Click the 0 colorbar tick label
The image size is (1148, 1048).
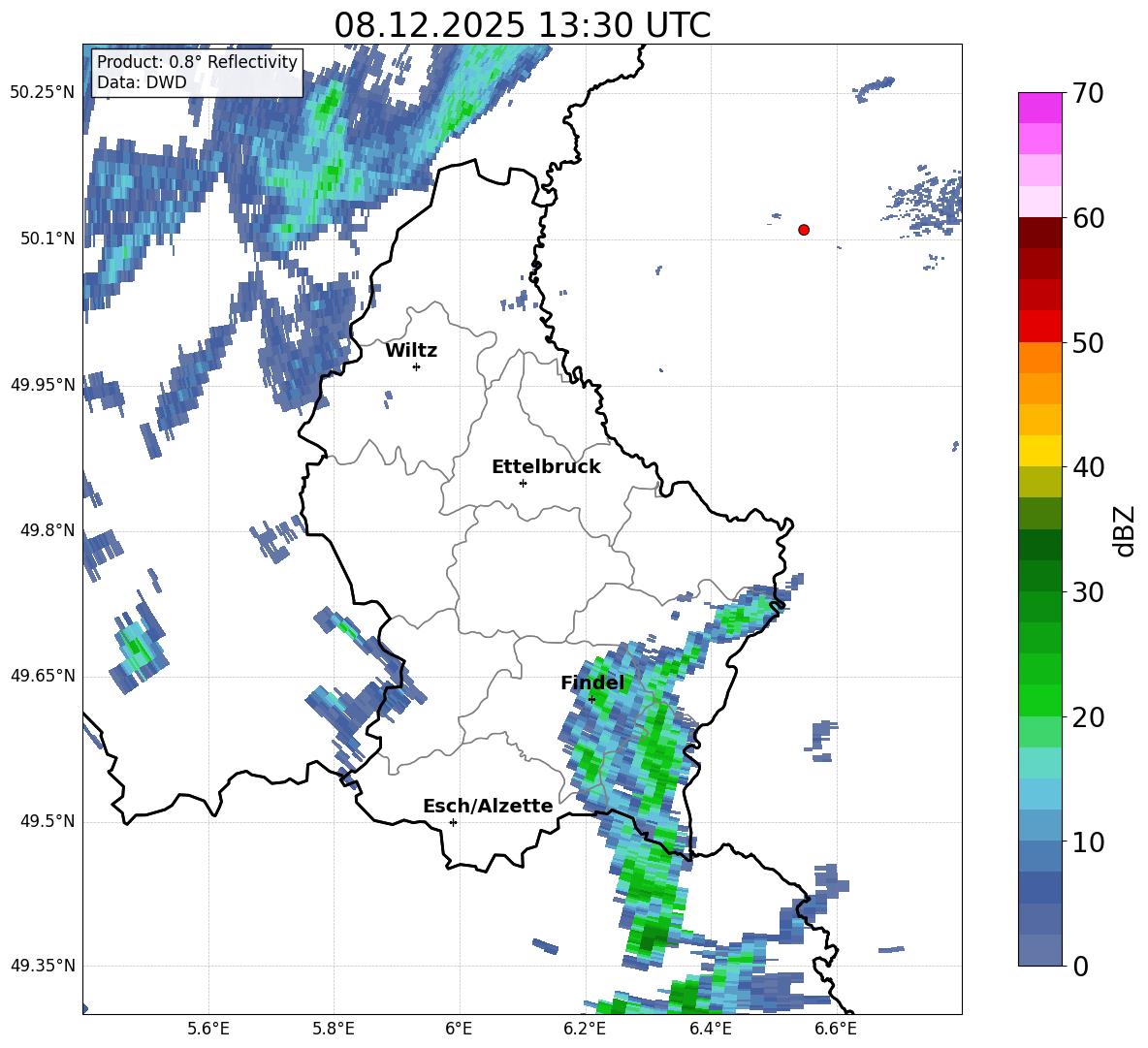(x=1080, y=967)
